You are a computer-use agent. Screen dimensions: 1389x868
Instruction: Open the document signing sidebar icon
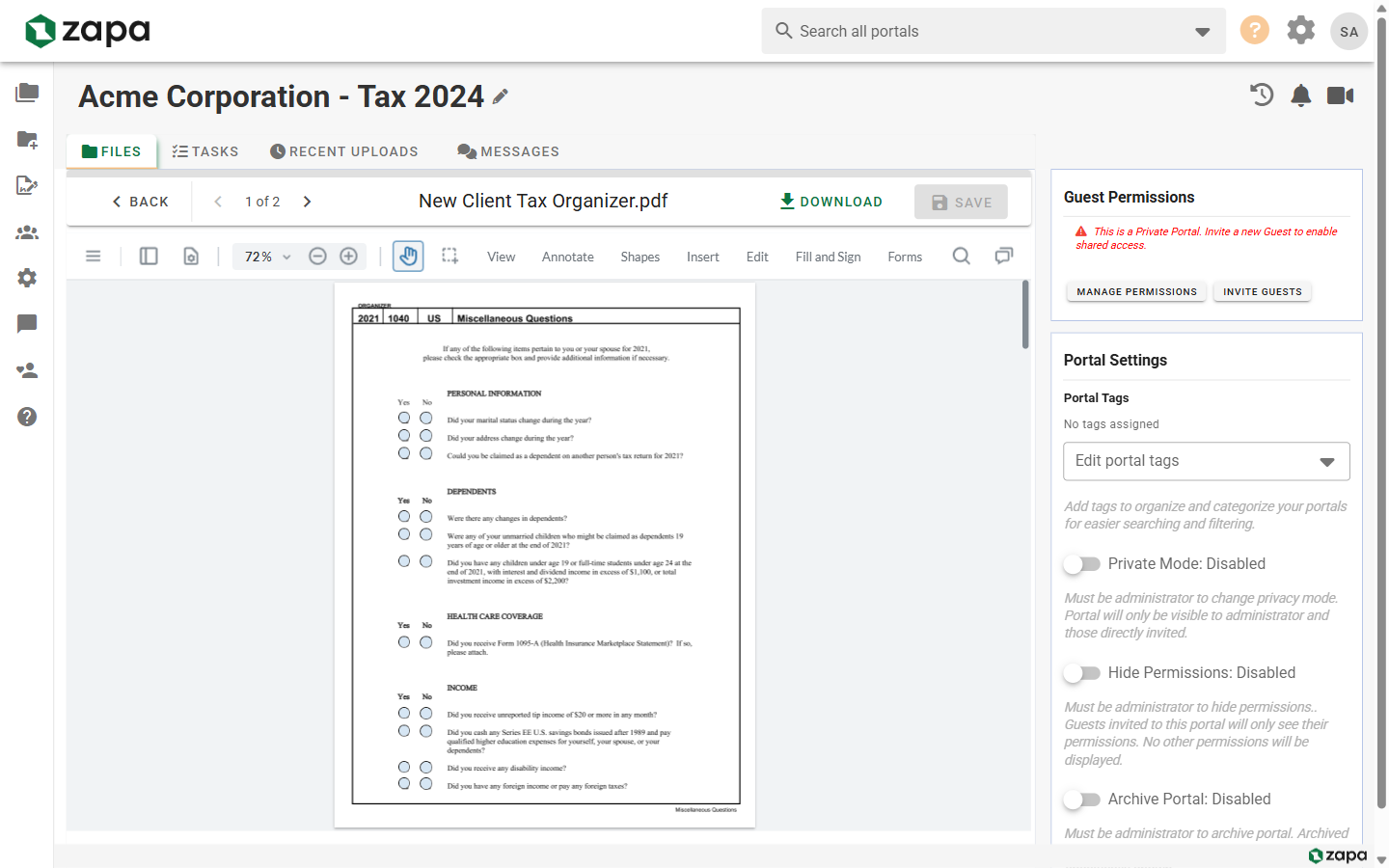(x=27, y=185)
